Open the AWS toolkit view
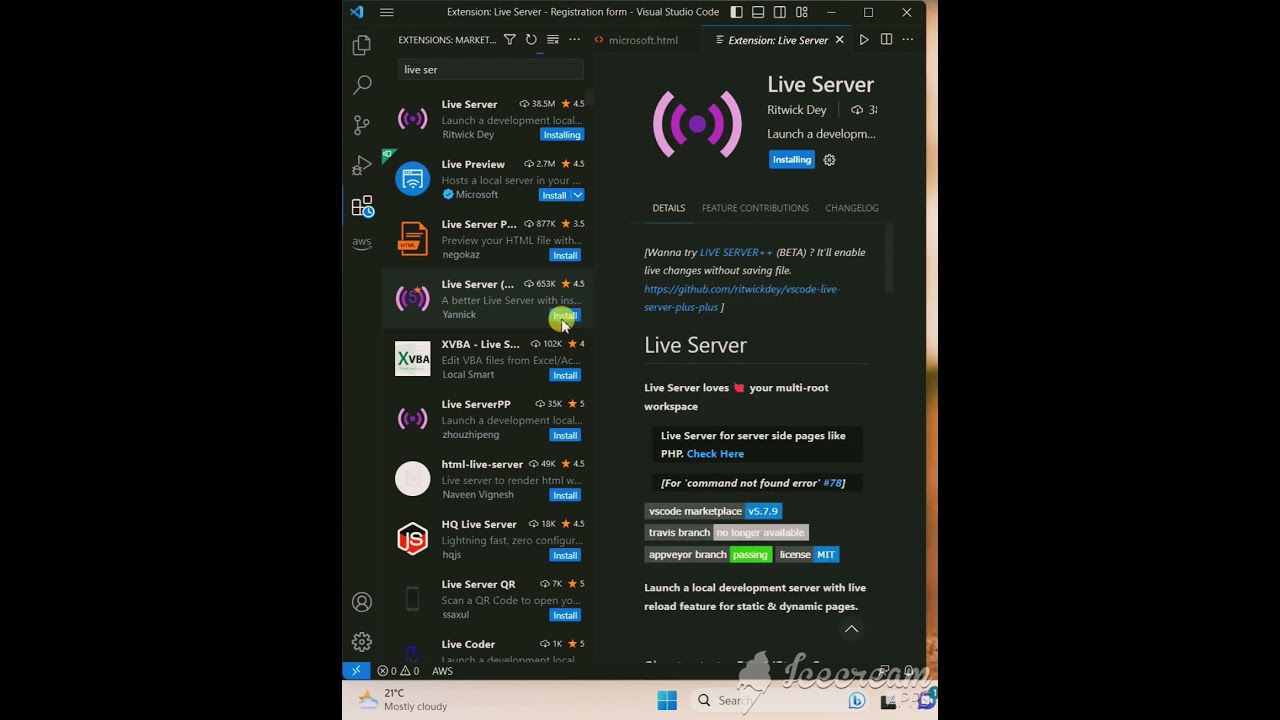The image size is (1280, 720). 362,243
